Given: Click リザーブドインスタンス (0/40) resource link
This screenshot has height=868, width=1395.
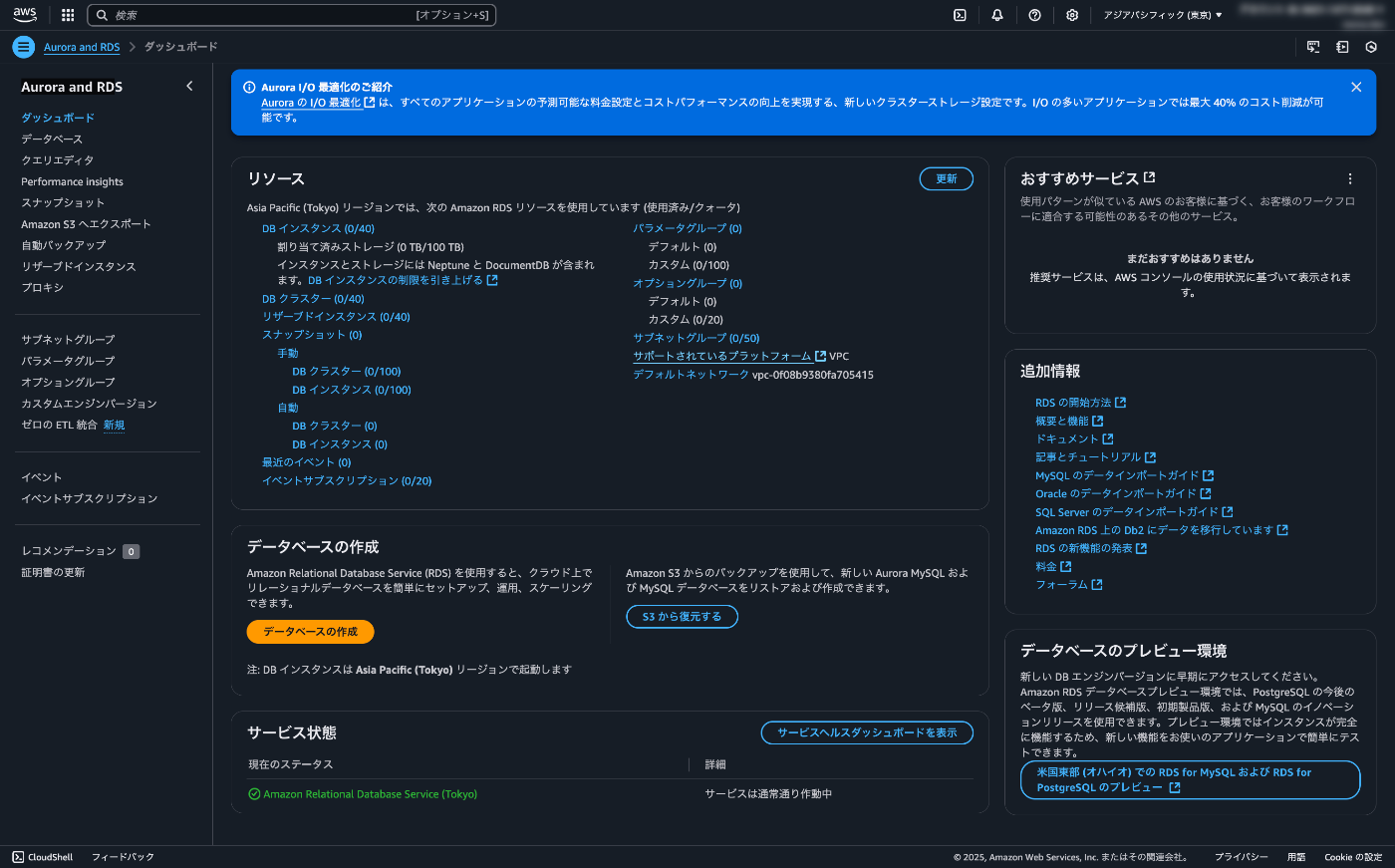Looking at the screenshot, I should click(337, 317).
